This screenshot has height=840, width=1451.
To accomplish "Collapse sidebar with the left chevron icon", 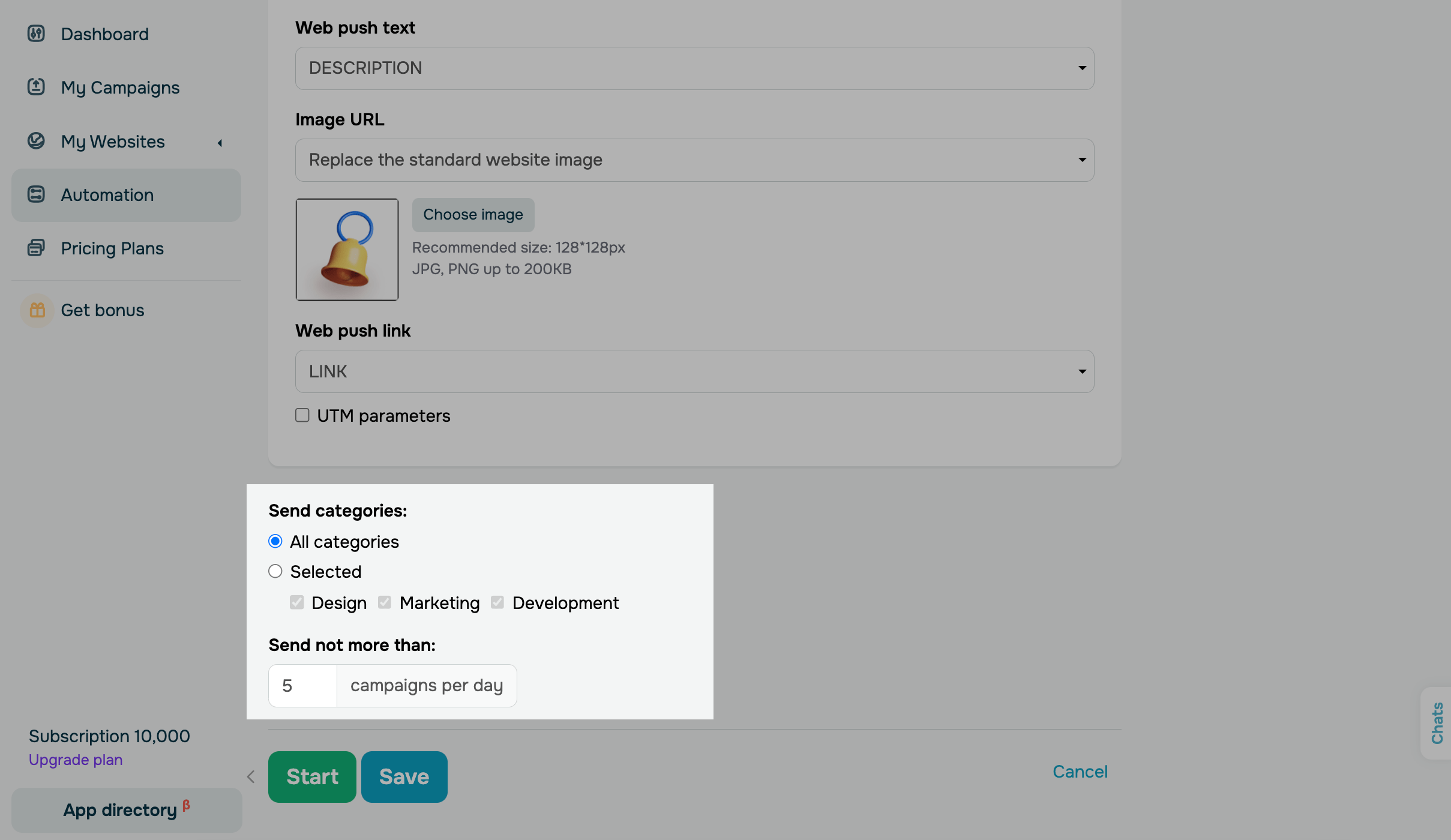I will click(251, 777).
